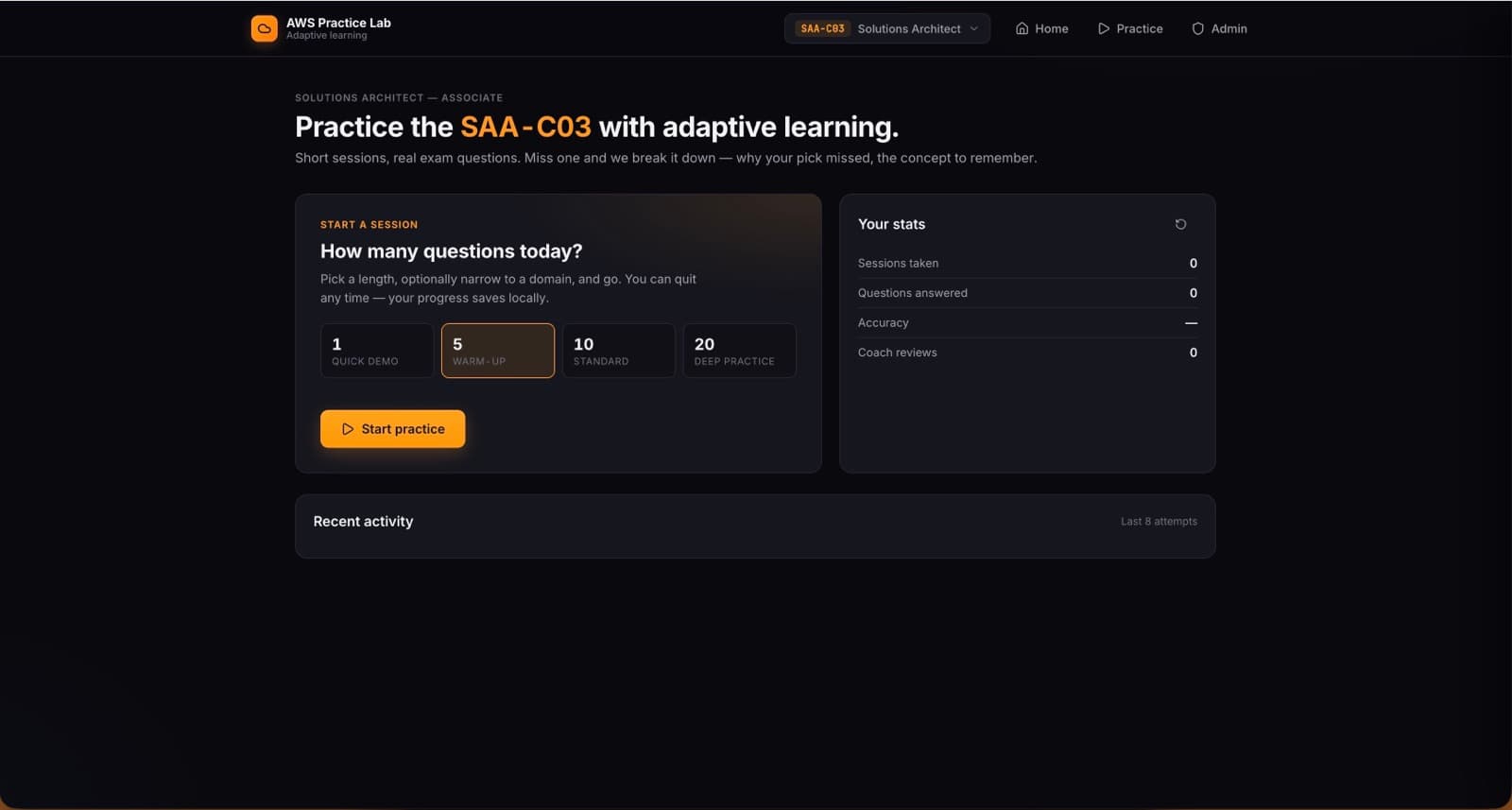Open the Recent activity panel heading
Image resolution: width=1512 pixels, height=810 pixels.
coord(363,522)
